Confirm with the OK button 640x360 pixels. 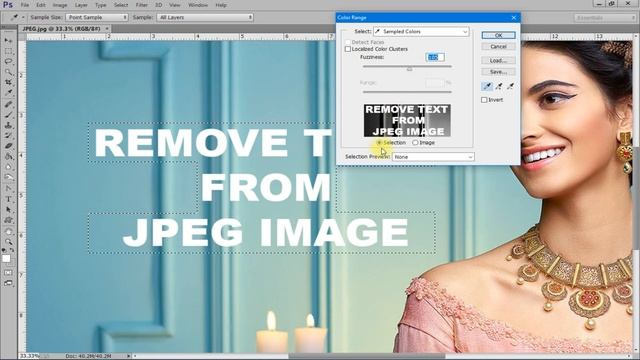(498, 36)
